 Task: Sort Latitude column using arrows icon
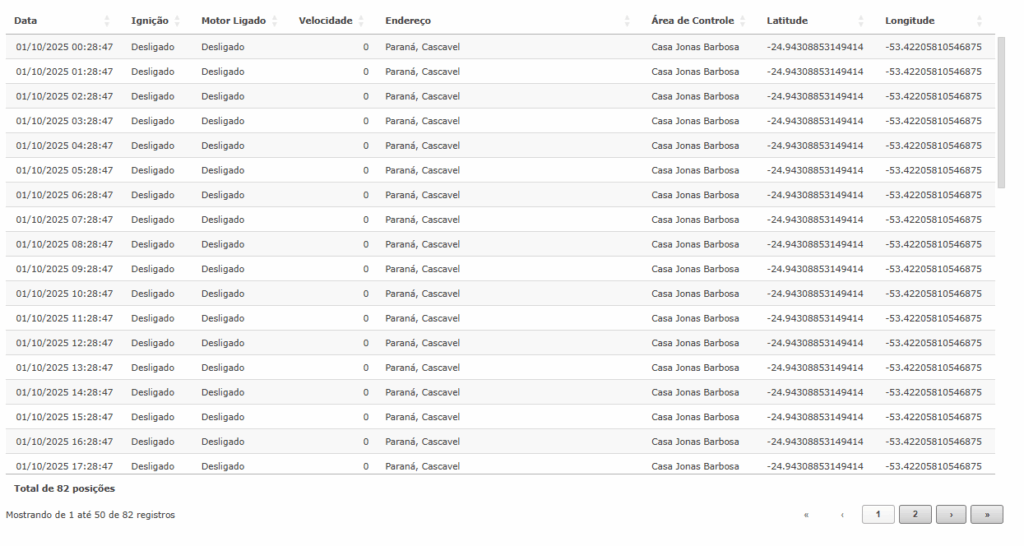[x=861, y=21]
